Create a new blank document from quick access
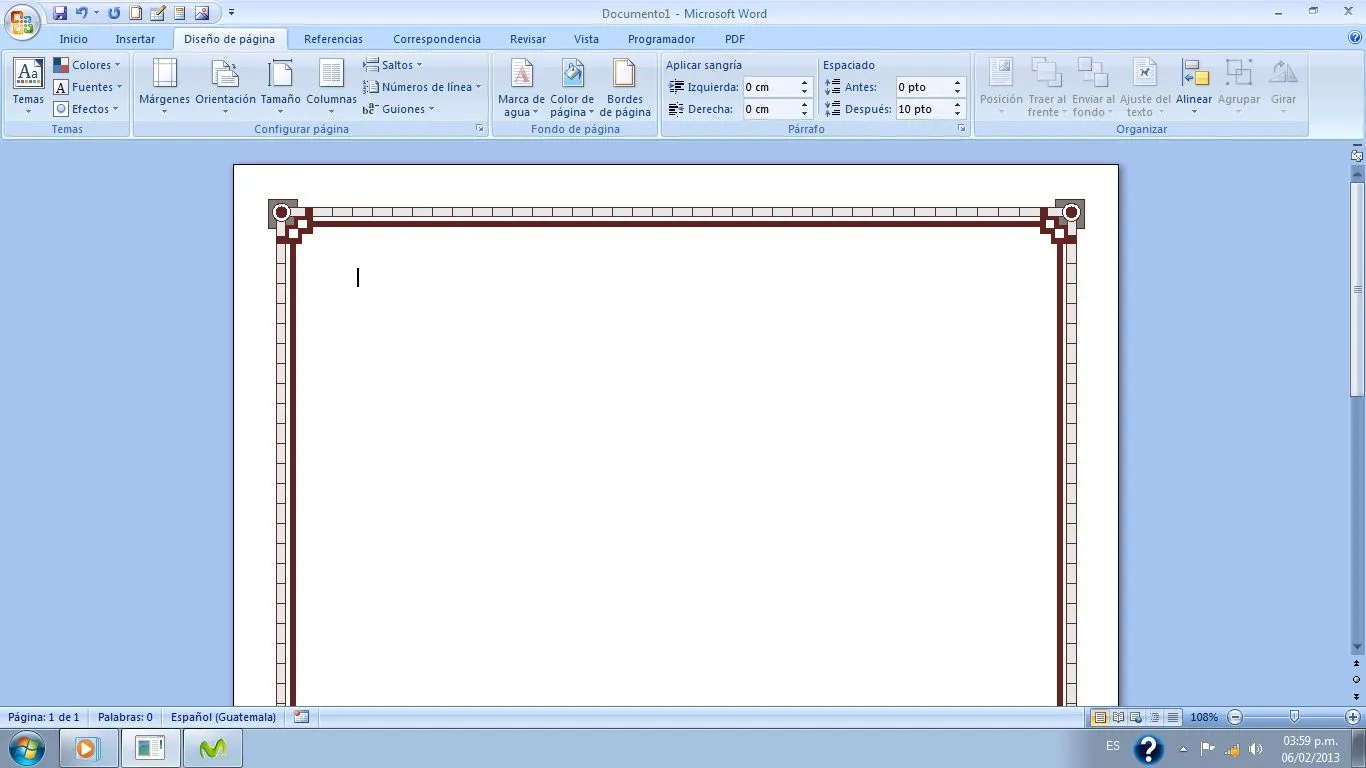The height and width of the screenshot is (768, 1366). 136,13
